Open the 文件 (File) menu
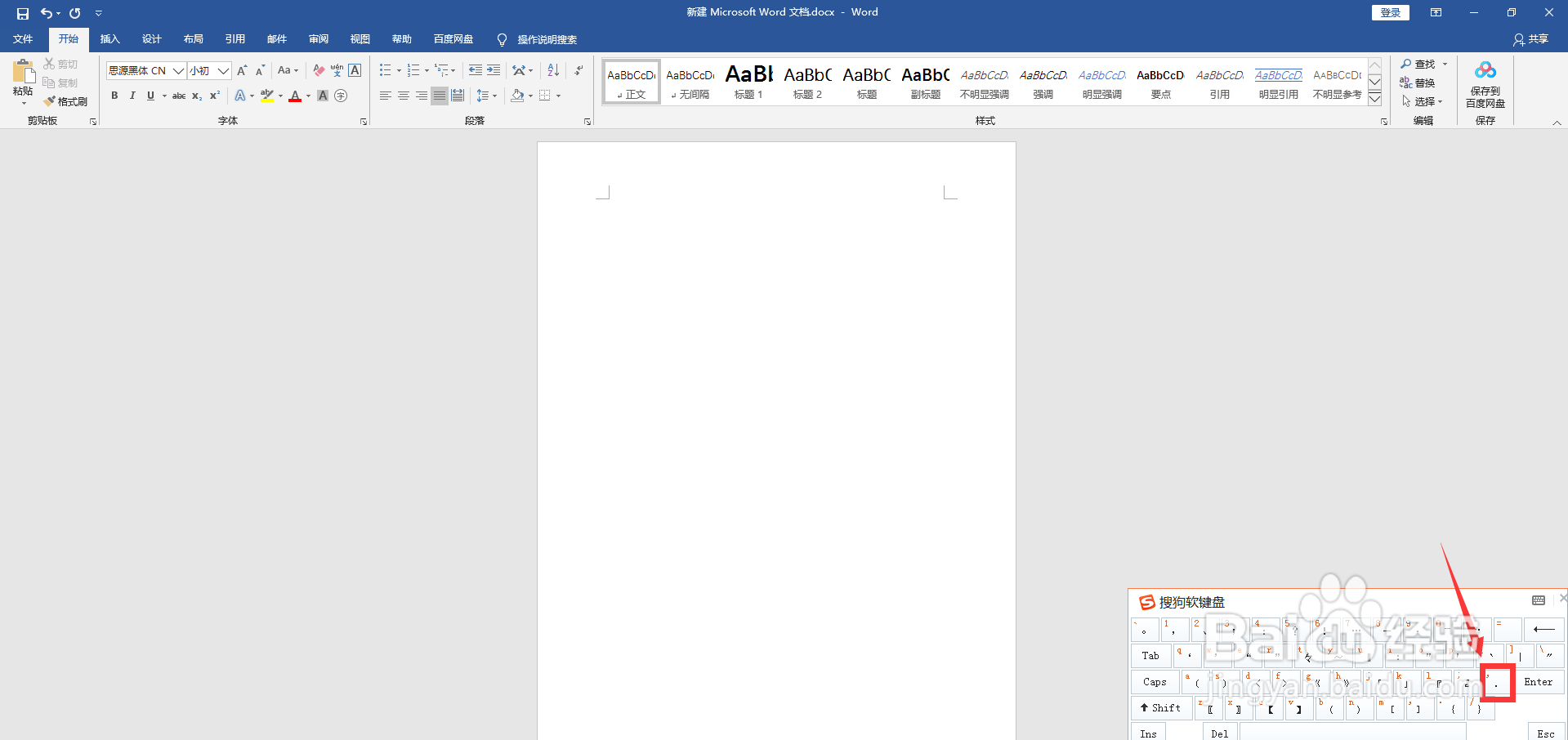 click(23, 39)
